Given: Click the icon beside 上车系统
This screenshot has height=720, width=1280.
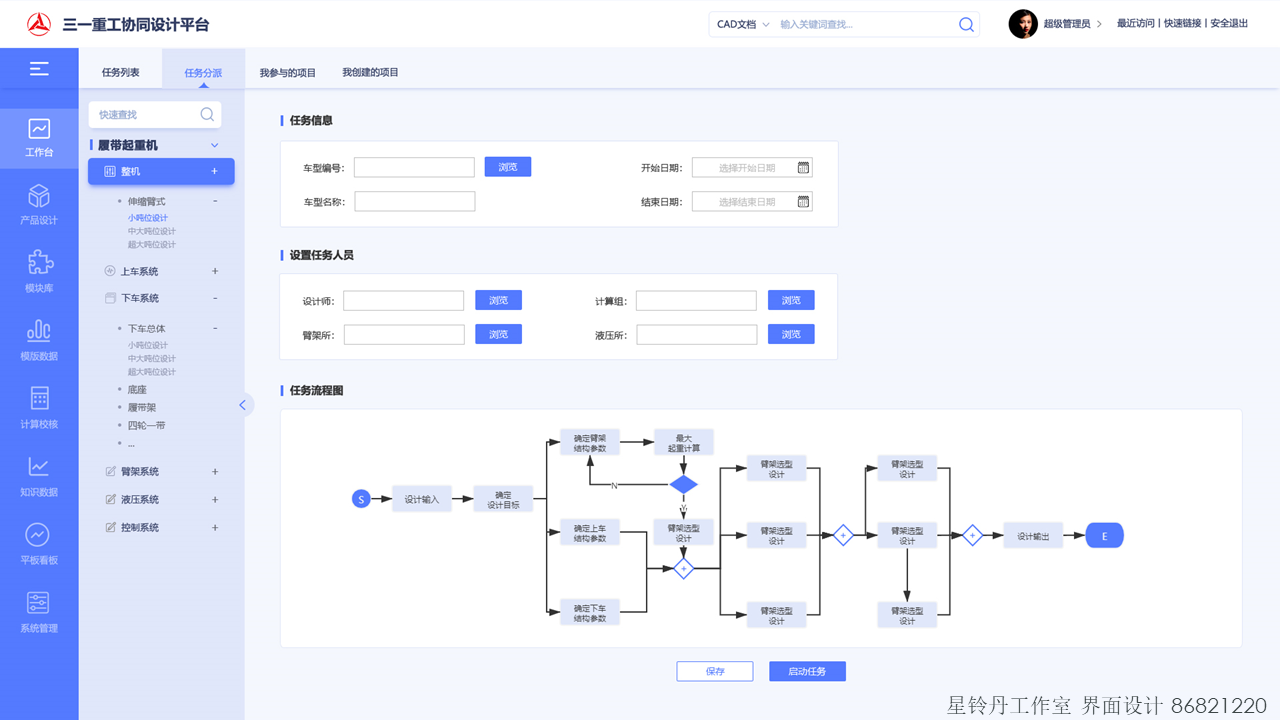Looking at the screenshot, I should coord(110,271).
